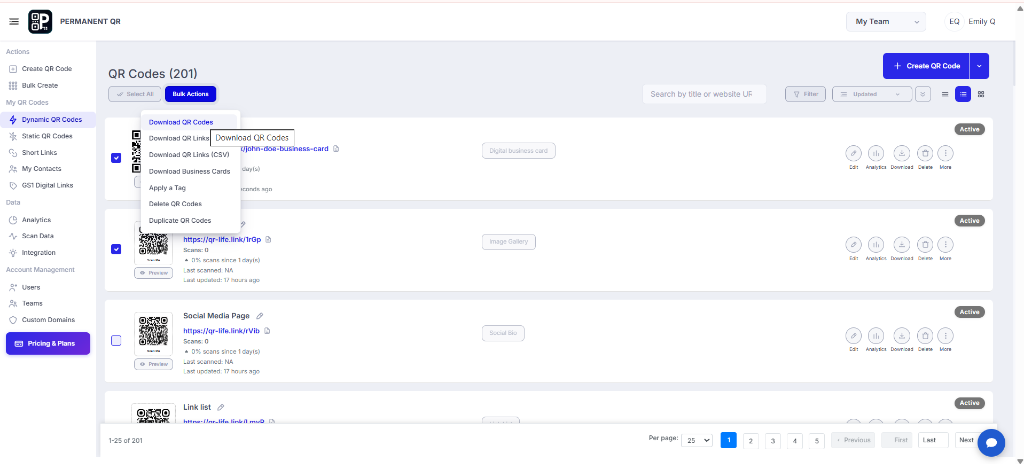Delete the Image Gallery QR code
This screenshot has height=464, width=1024.
pyautogui.click(x=925, y=244)
